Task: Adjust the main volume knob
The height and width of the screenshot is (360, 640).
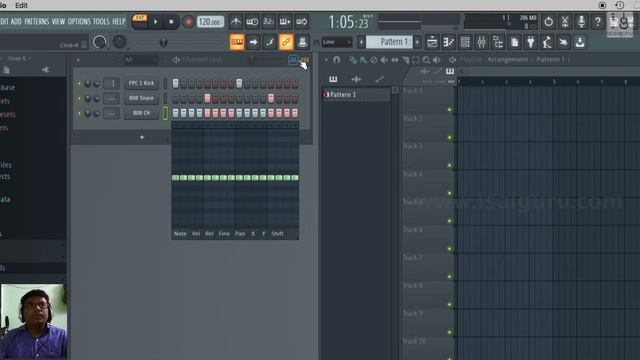Action: [100, 42]
